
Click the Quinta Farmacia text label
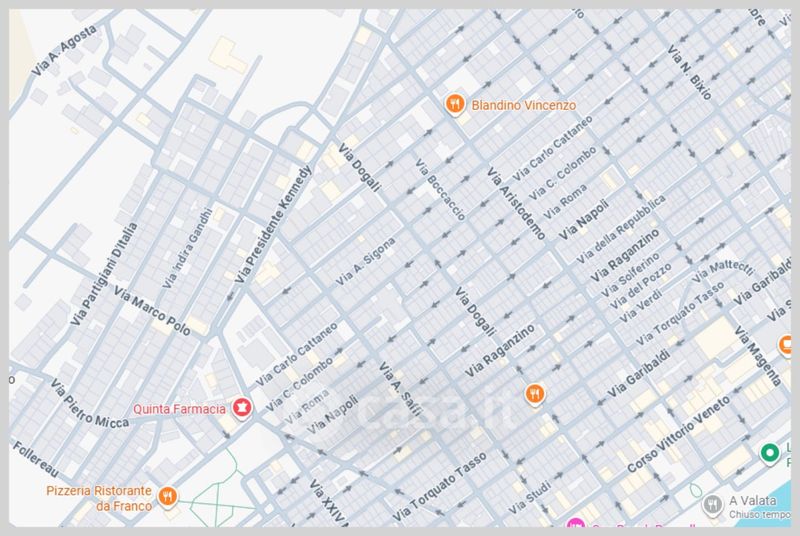180,407
